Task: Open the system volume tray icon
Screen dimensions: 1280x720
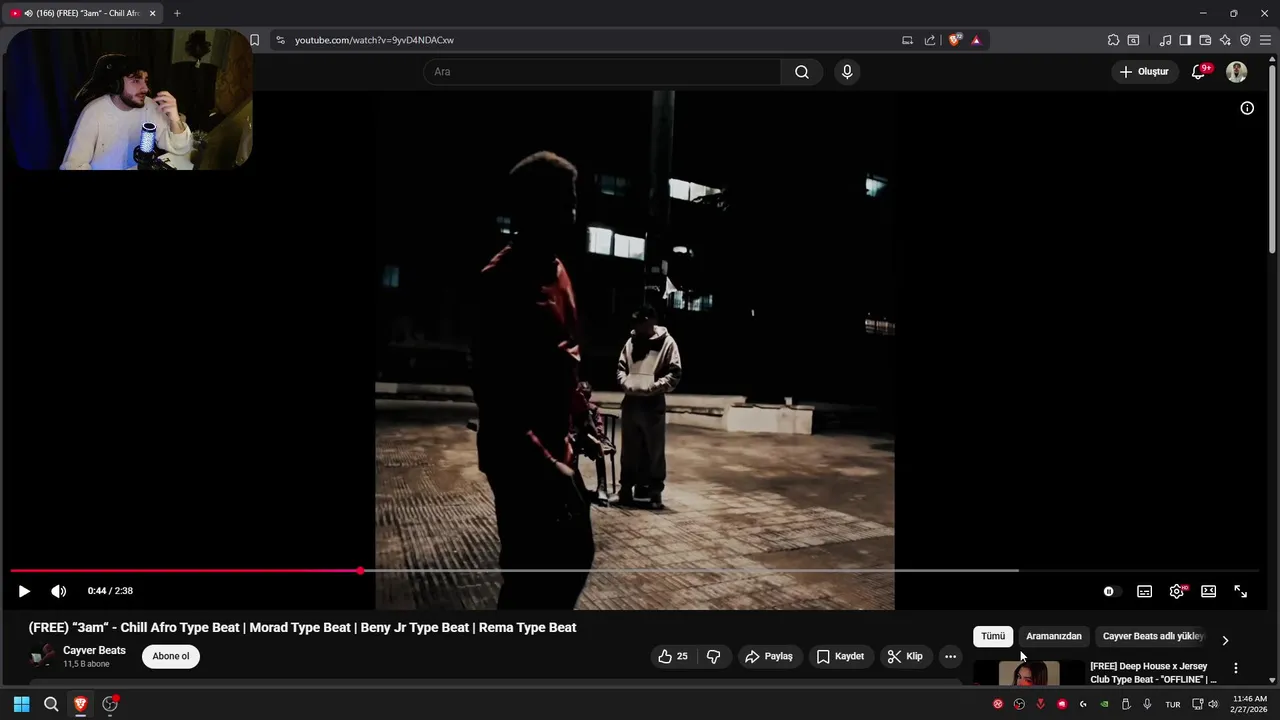Action: point(1213,704)
